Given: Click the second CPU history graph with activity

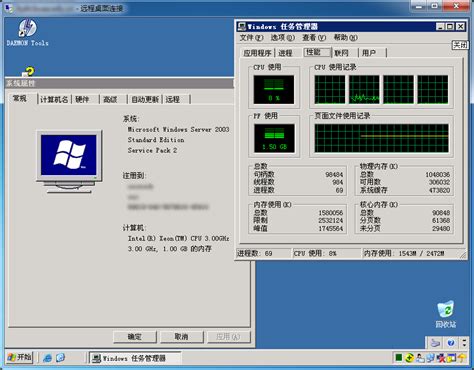Looking at the screenshot, I should pos(364,90).
